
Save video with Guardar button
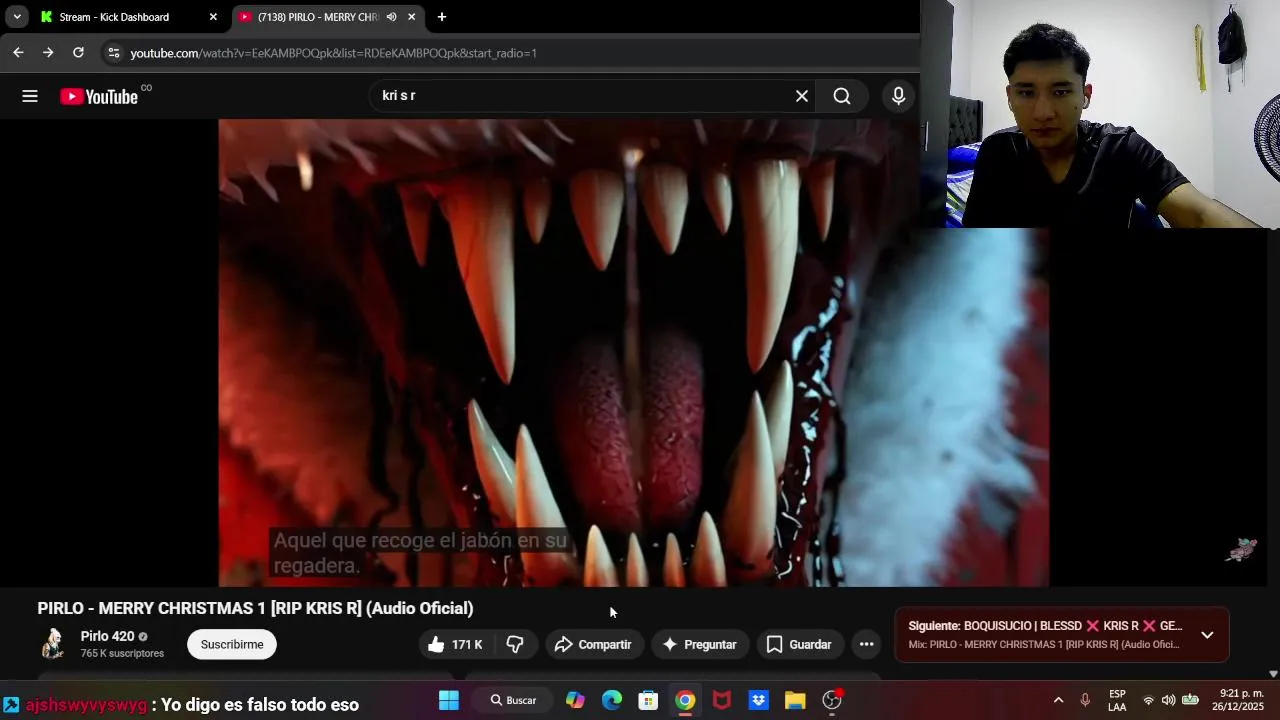[x=799, y=645]
